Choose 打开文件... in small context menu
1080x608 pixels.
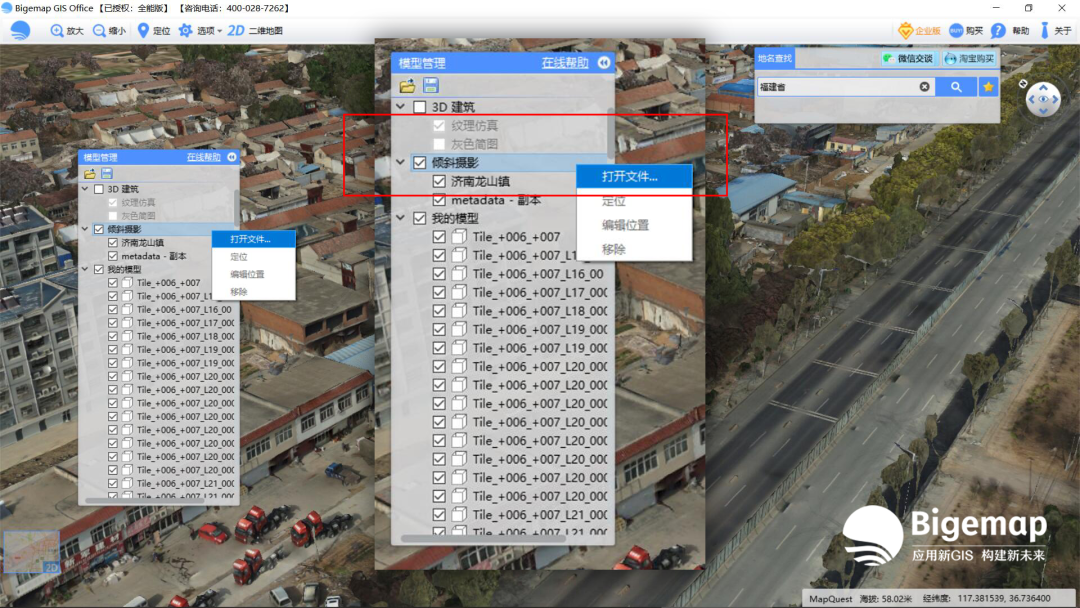253,239
